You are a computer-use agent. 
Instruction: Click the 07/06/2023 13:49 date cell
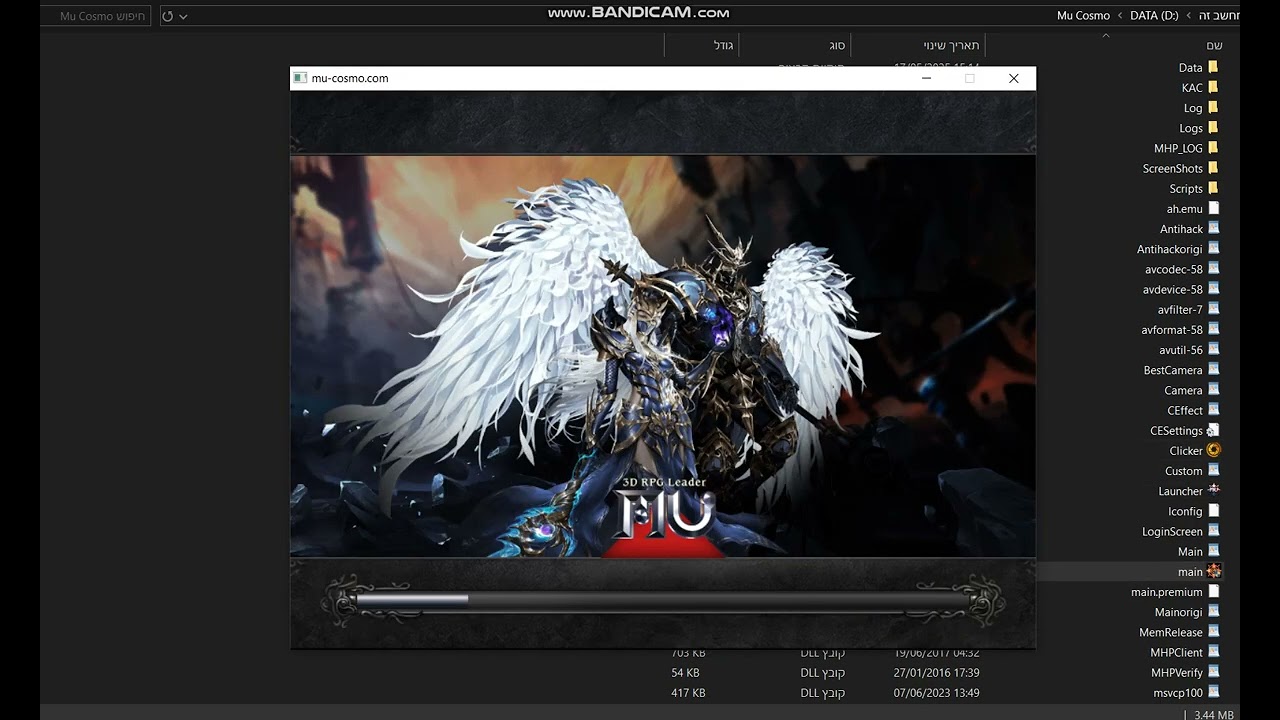tap(936, 693)
